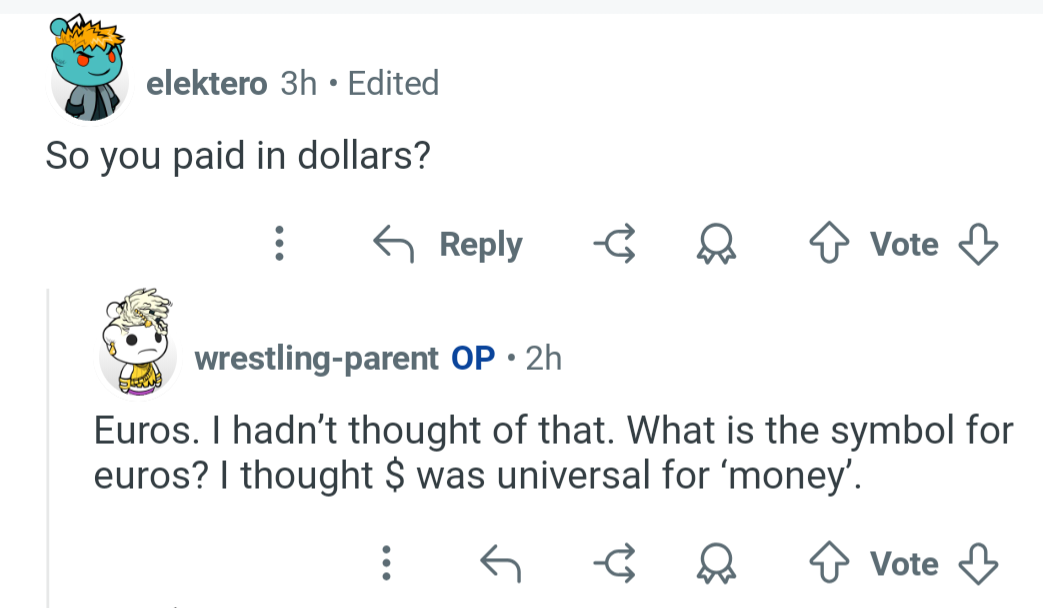1043x608 pixels.
Task: Click the Edited label on elektero's comment
Action: (392, 84)
